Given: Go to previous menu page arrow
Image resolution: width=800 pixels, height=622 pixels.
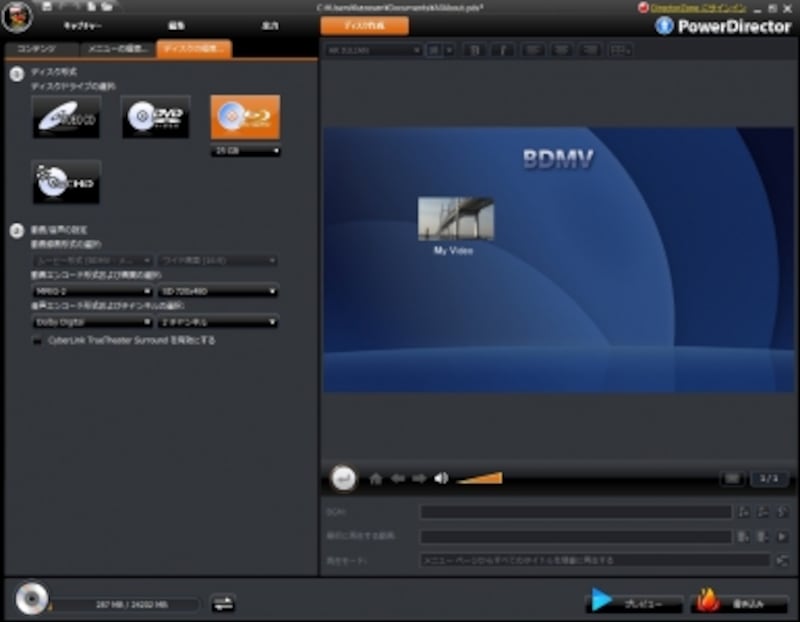Looking at the screenshot, I should (398, 479).
